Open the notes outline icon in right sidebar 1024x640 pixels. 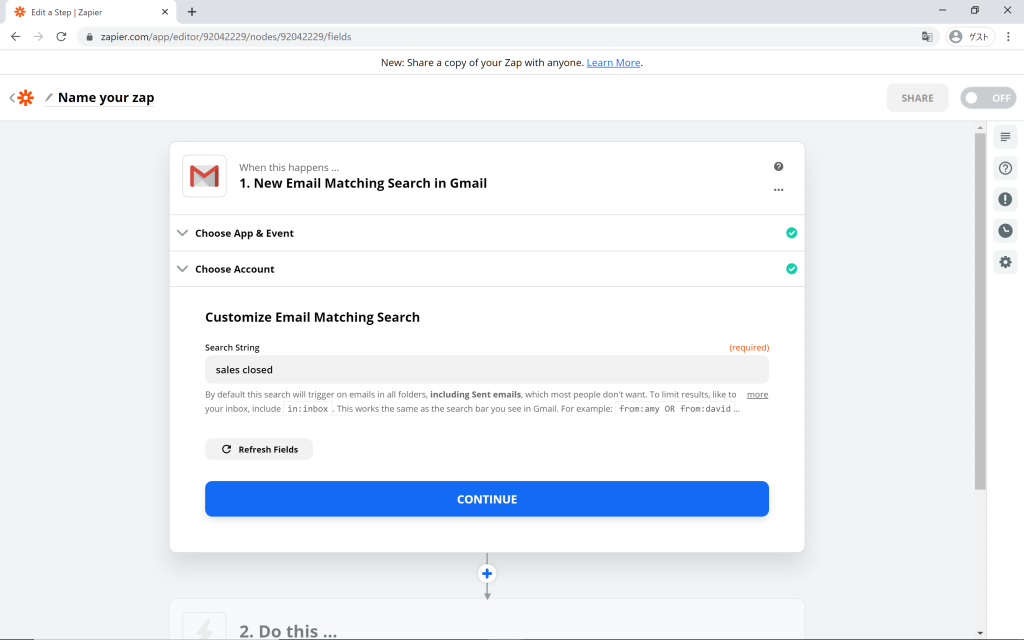pos(1005,137)
